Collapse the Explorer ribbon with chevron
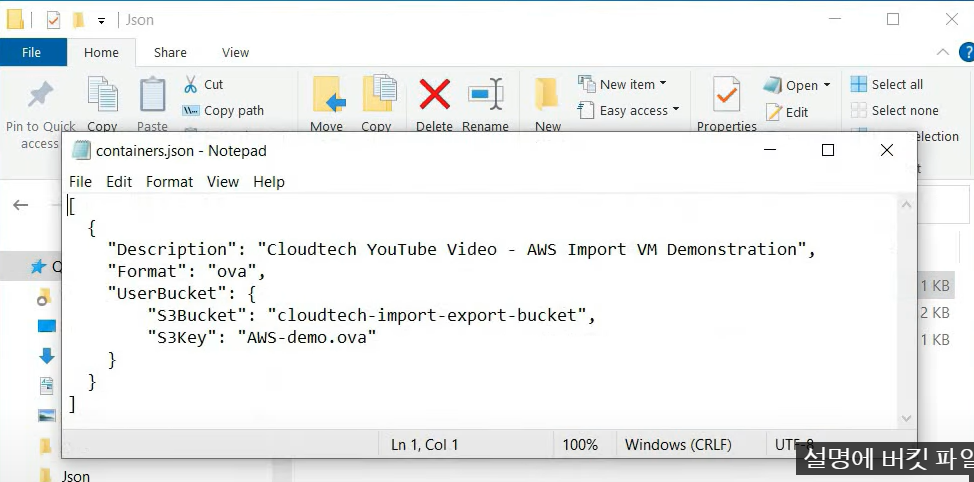 (x=943, y=52)
